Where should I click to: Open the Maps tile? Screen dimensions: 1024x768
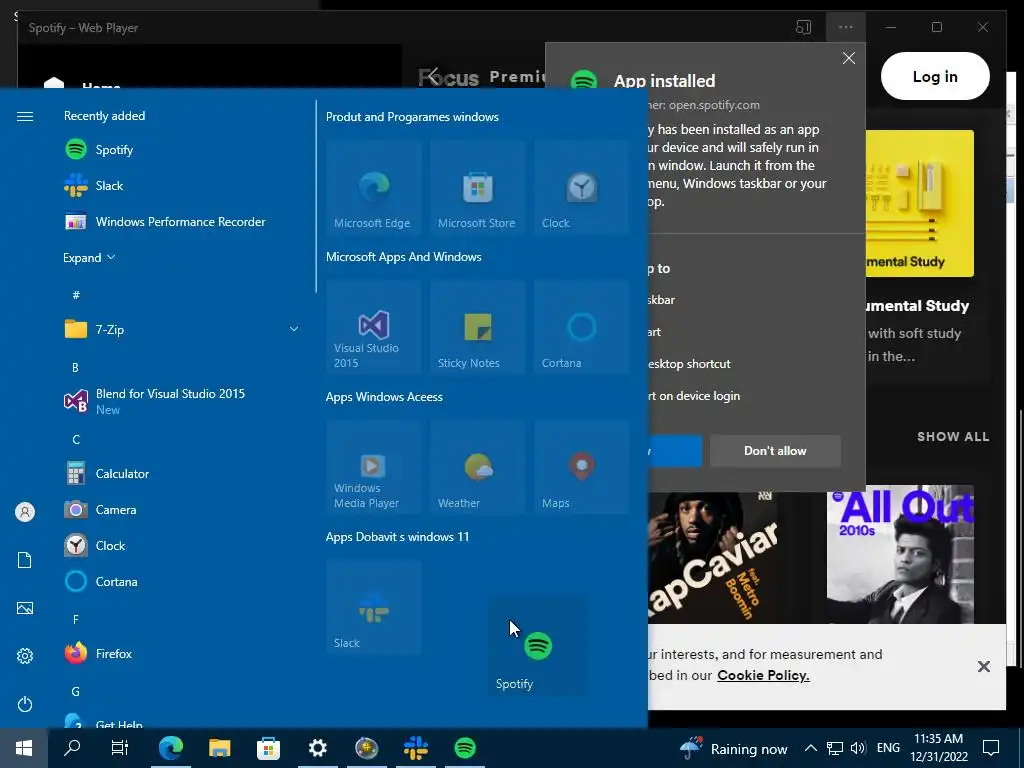pyautogui.click(x=581, y=468)
